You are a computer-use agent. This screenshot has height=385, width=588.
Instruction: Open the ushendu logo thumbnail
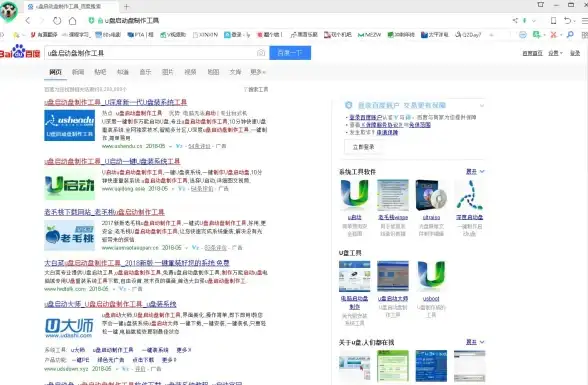pos(69,125)
